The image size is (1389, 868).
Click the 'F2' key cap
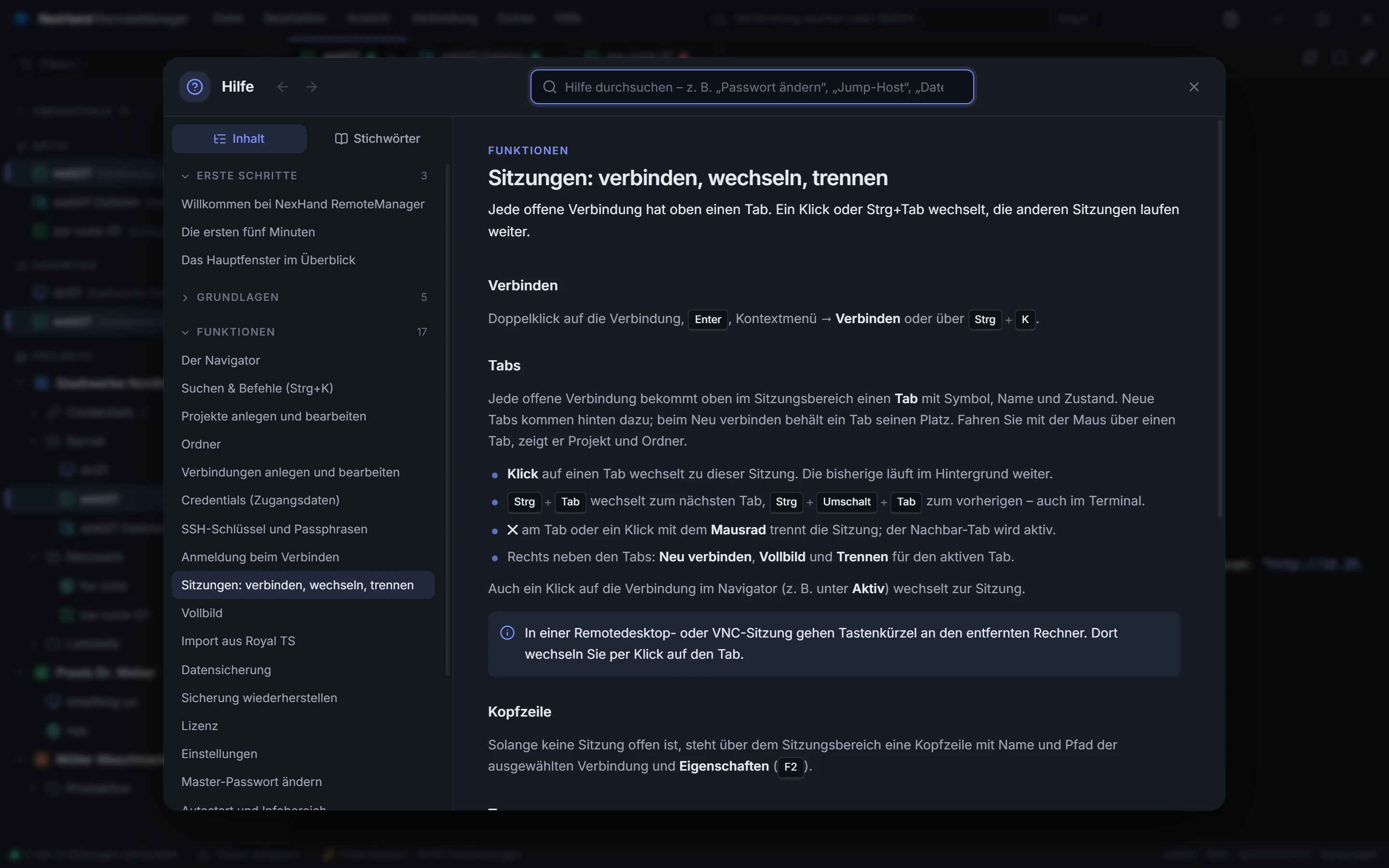[x=790, y=767]
